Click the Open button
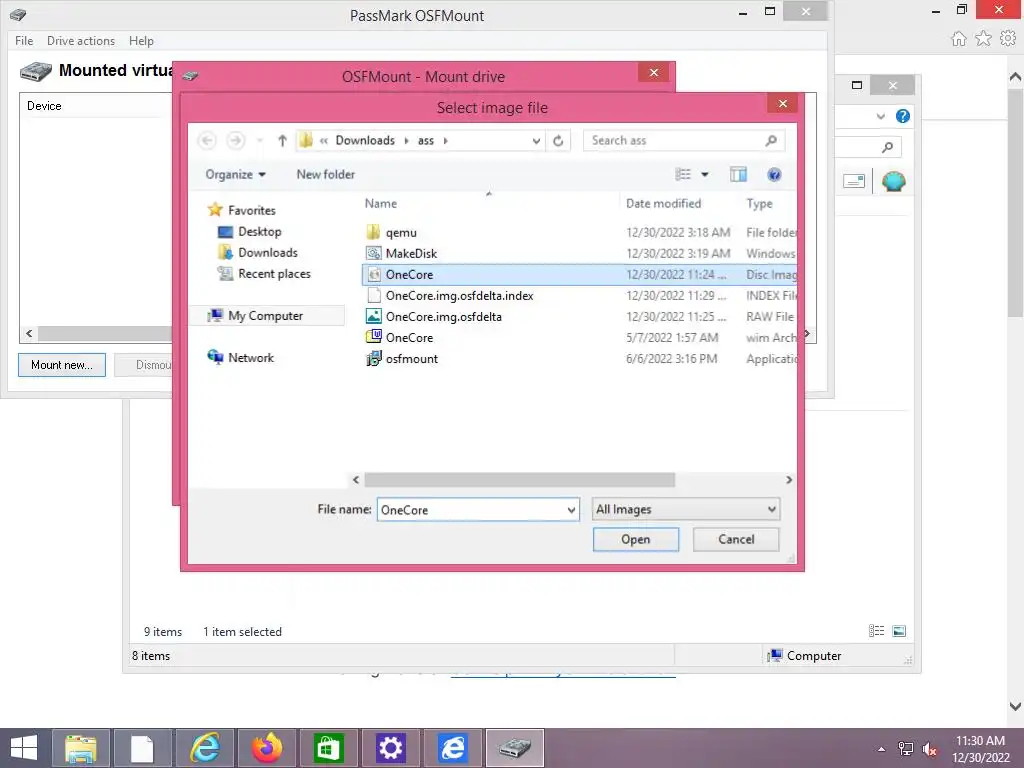 [x=635, y=539]
